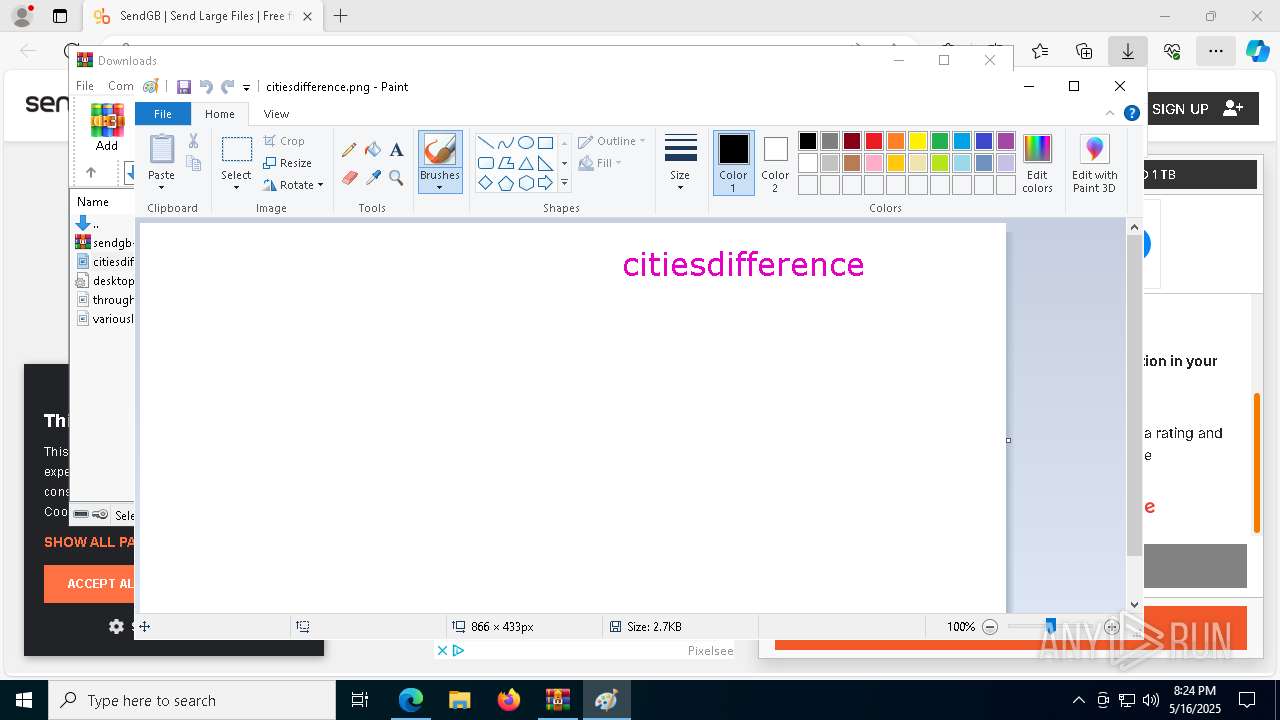Expand the shapes gallery more arrow
This screenshot has height=720, width=1280.
(564, 183)
